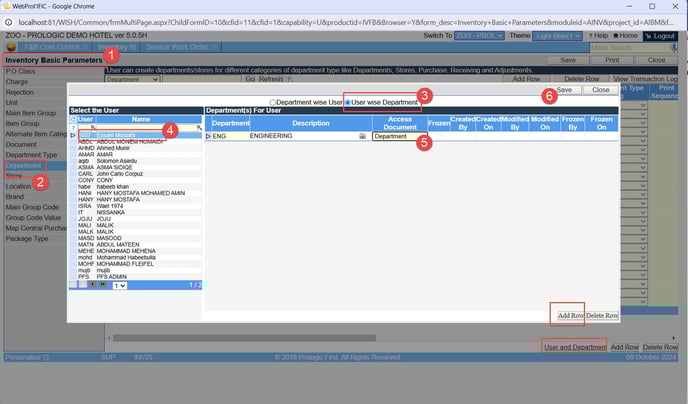
Task: Select the User wise Department radio button
Action: coord(348,102)
